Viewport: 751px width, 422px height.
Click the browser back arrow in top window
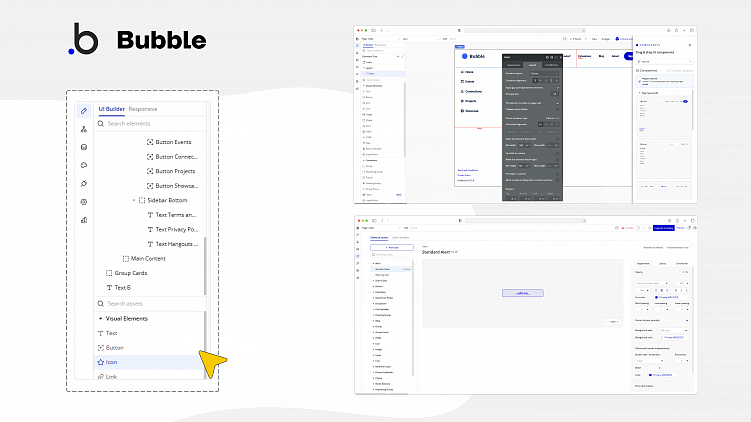[x=382, y=30]
